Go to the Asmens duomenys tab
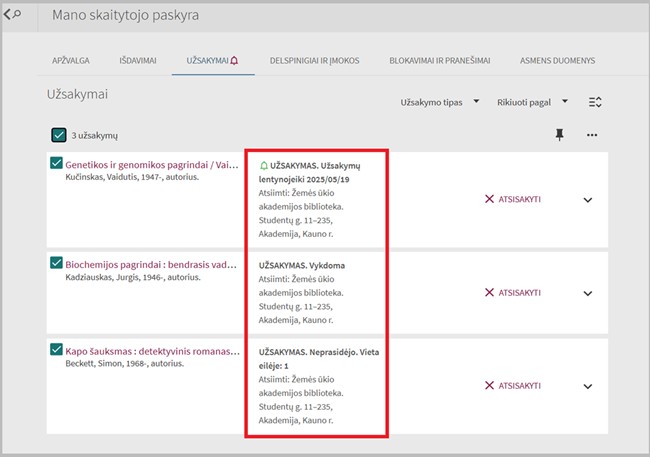 (557, 61)
